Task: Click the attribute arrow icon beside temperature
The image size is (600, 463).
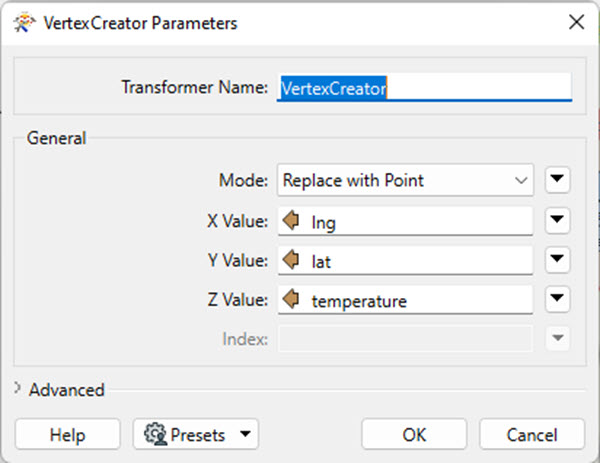Action: coord(291,299)
